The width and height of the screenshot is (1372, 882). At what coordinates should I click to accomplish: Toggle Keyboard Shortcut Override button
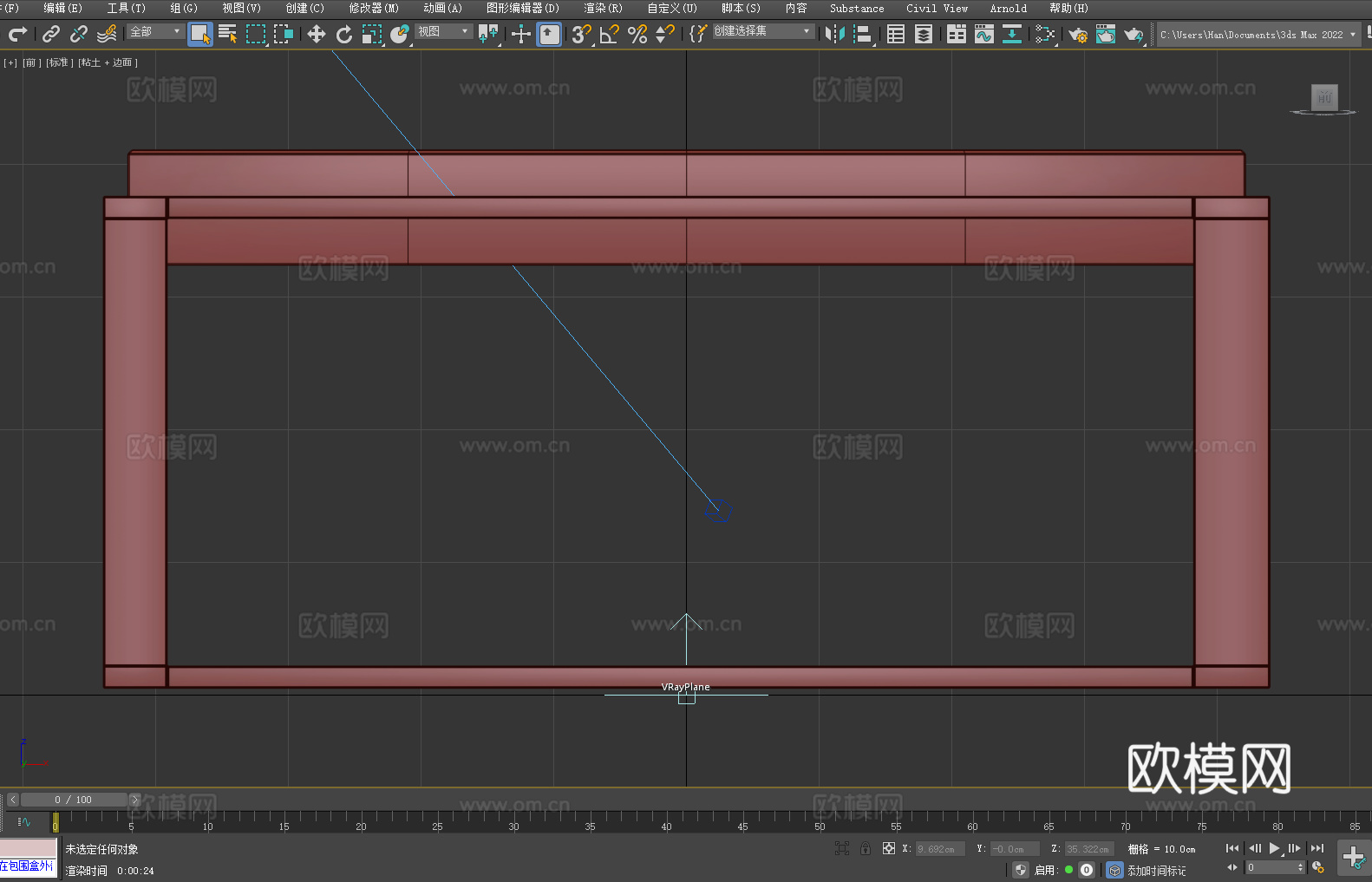tap(549, 34)
